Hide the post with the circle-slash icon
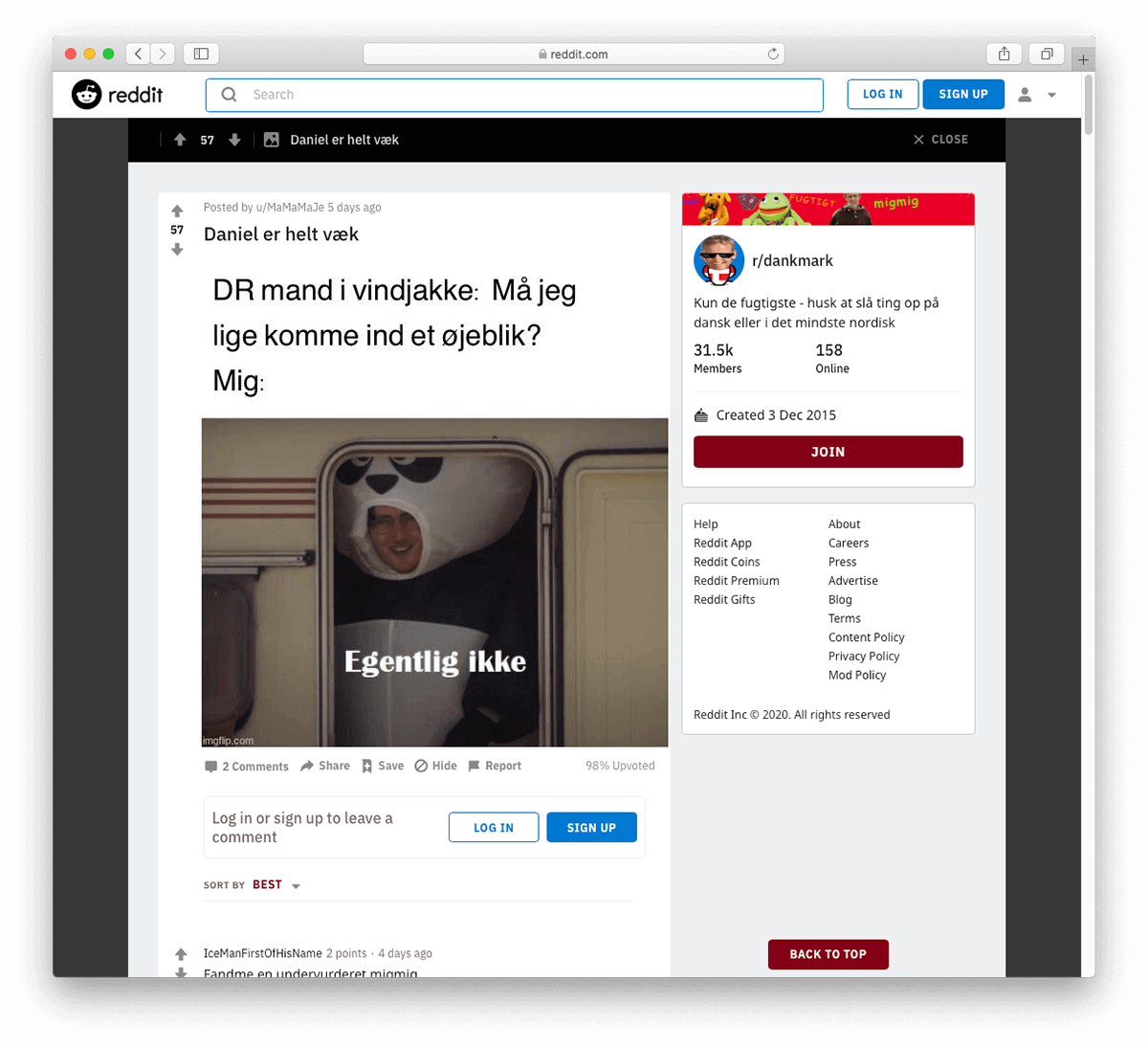The width and height of the screenshot is (1148, 1047). 436,766
